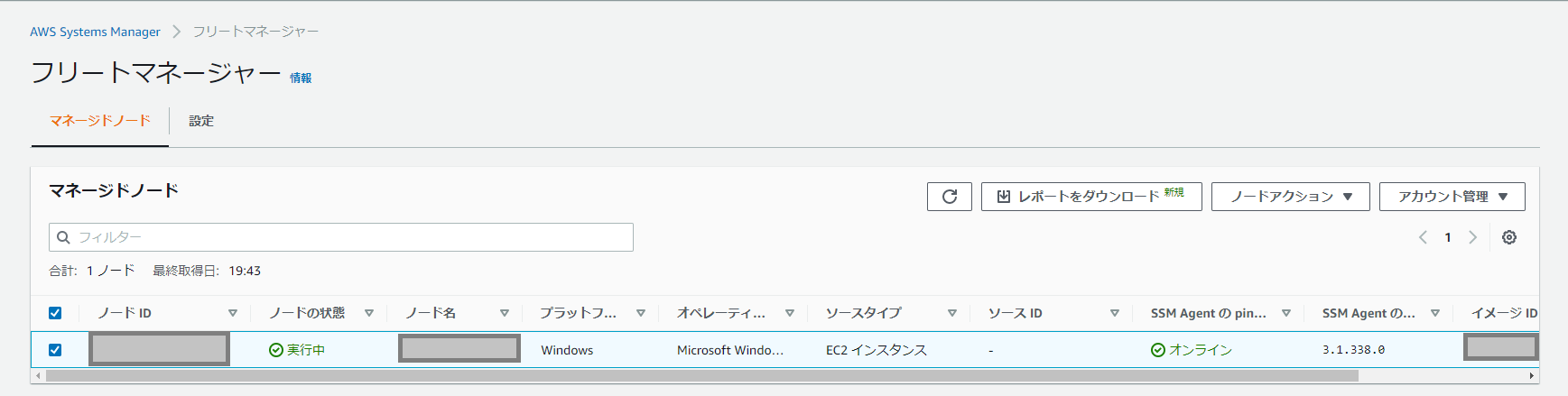Sort by SSM Agent の pin... column arrow
This screenshot has height=396, width=1568.
tap(1286, 313)
